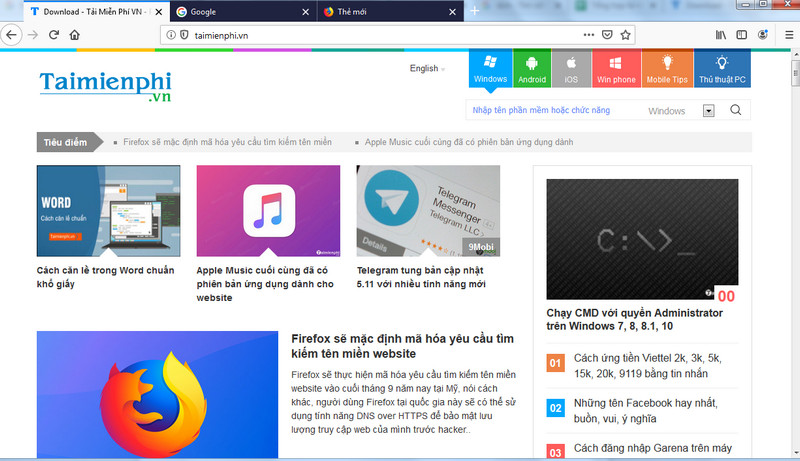Switch to the Google tab
800x461 pixels.
click(x=243, y=11)
